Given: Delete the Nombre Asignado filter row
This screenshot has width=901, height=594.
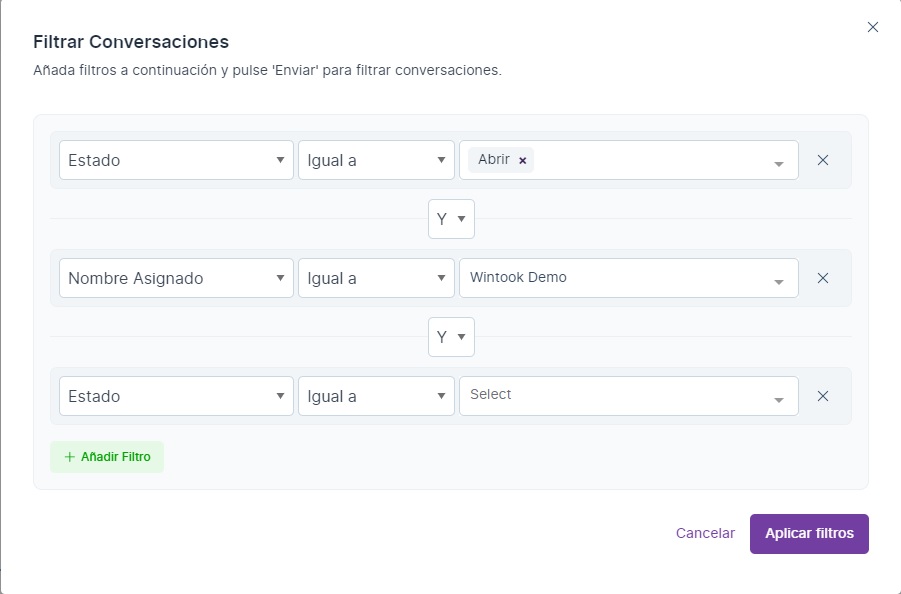Looking at the screenshot, I should (823, 278).
